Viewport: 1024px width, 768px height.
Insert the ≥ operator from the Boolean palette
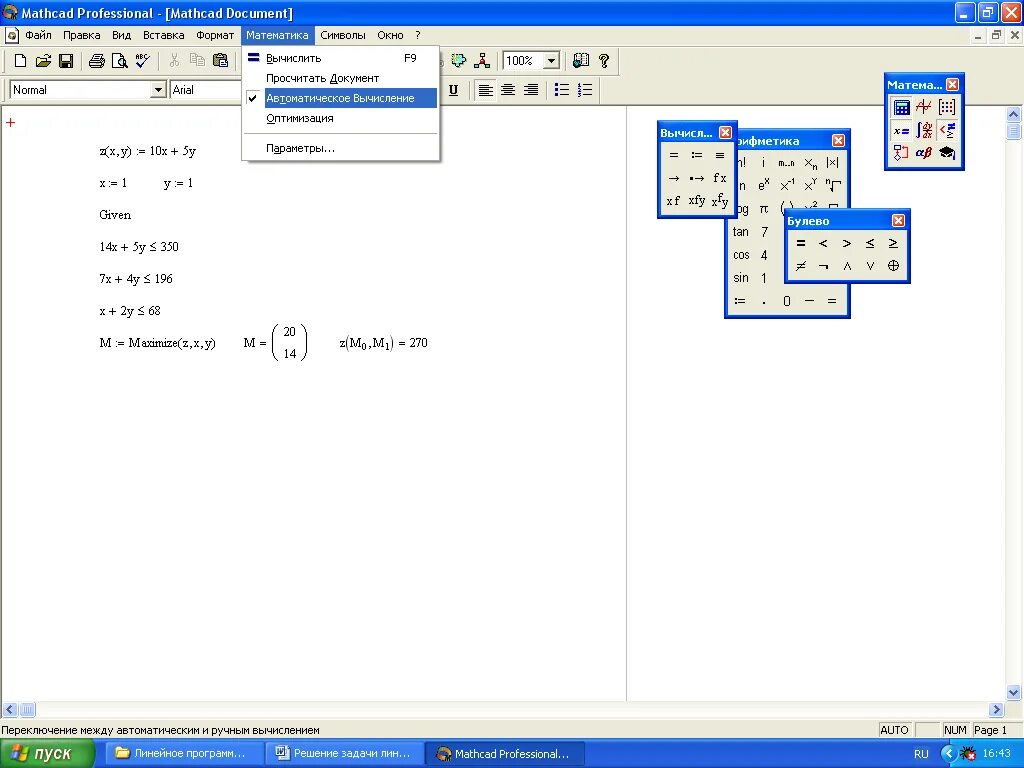tap(893, 244)
